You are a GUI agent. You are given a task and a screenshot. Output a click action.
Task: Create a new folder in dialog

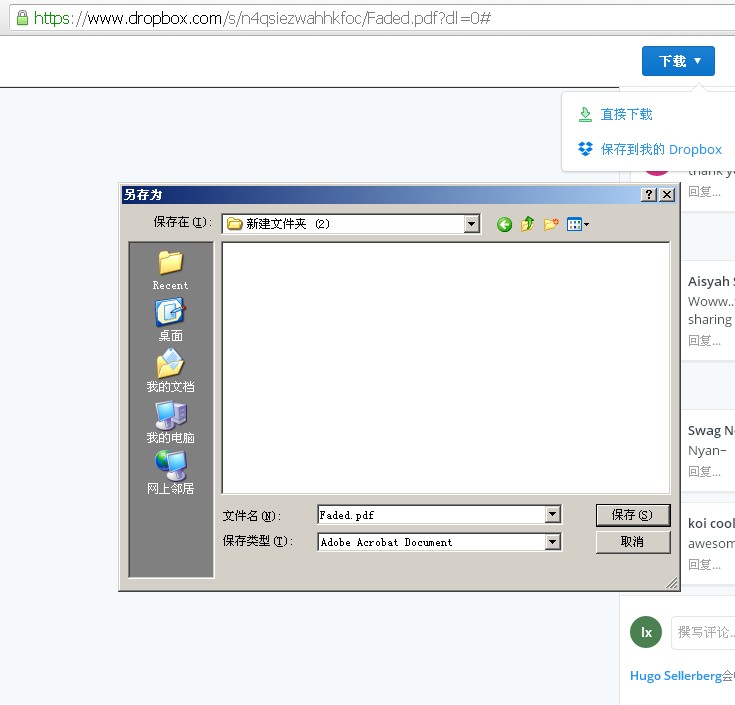550,224
